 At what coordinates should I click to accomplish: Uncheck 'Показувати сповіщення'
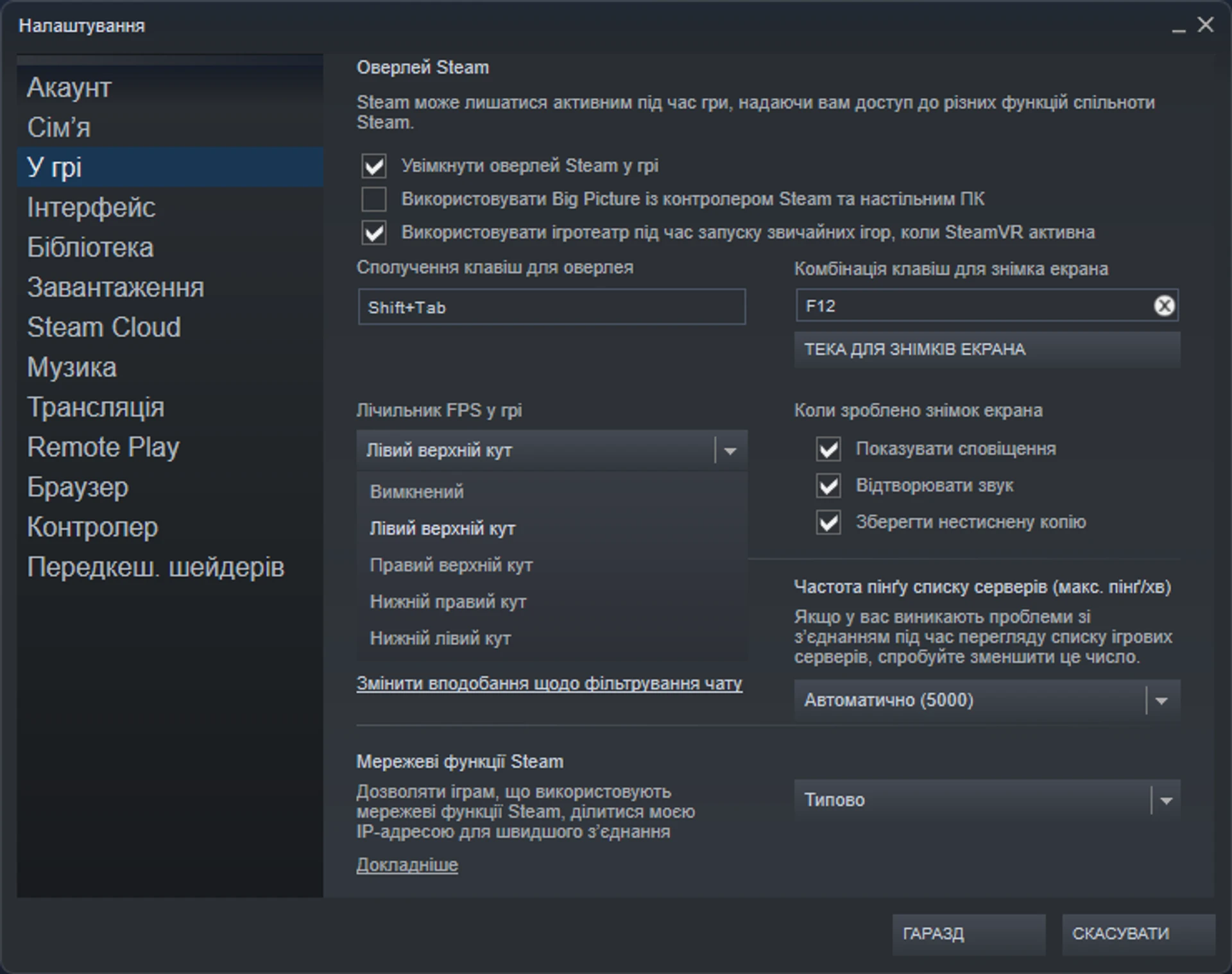coord(828,449)
